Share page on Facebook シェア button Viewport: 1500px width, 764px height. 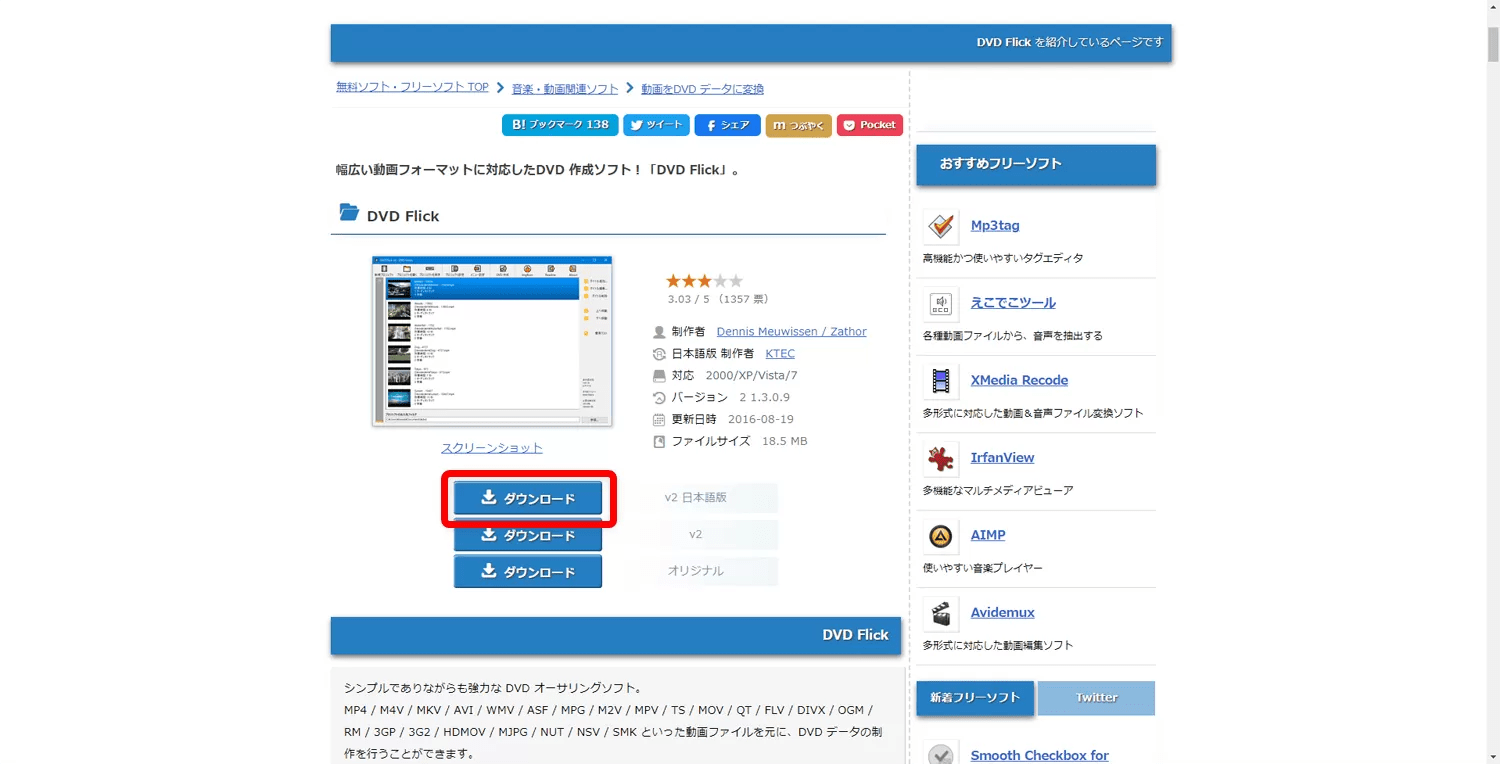(x=727, y=125)
